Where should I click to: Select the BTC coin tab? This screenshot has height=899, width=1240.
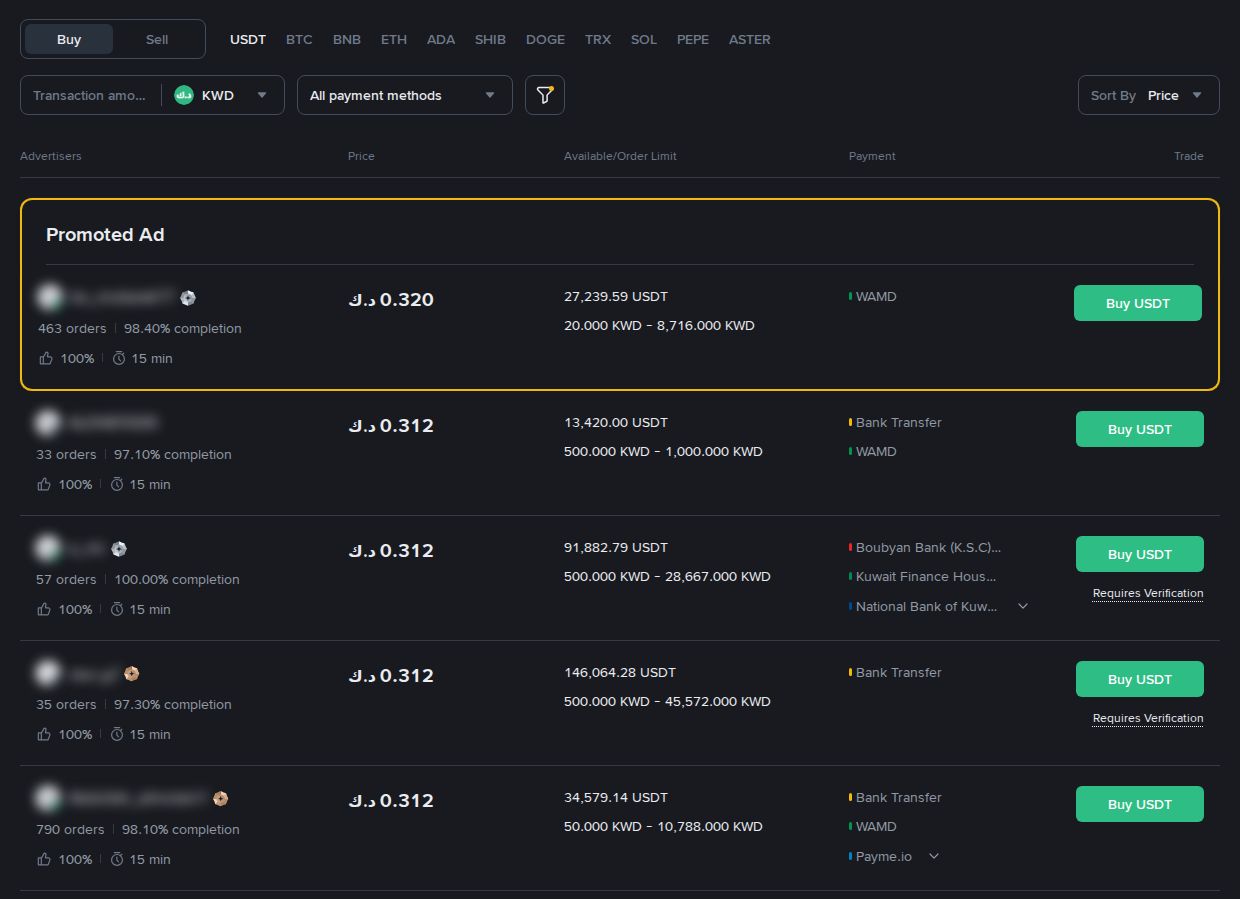[x=299, y=39]
